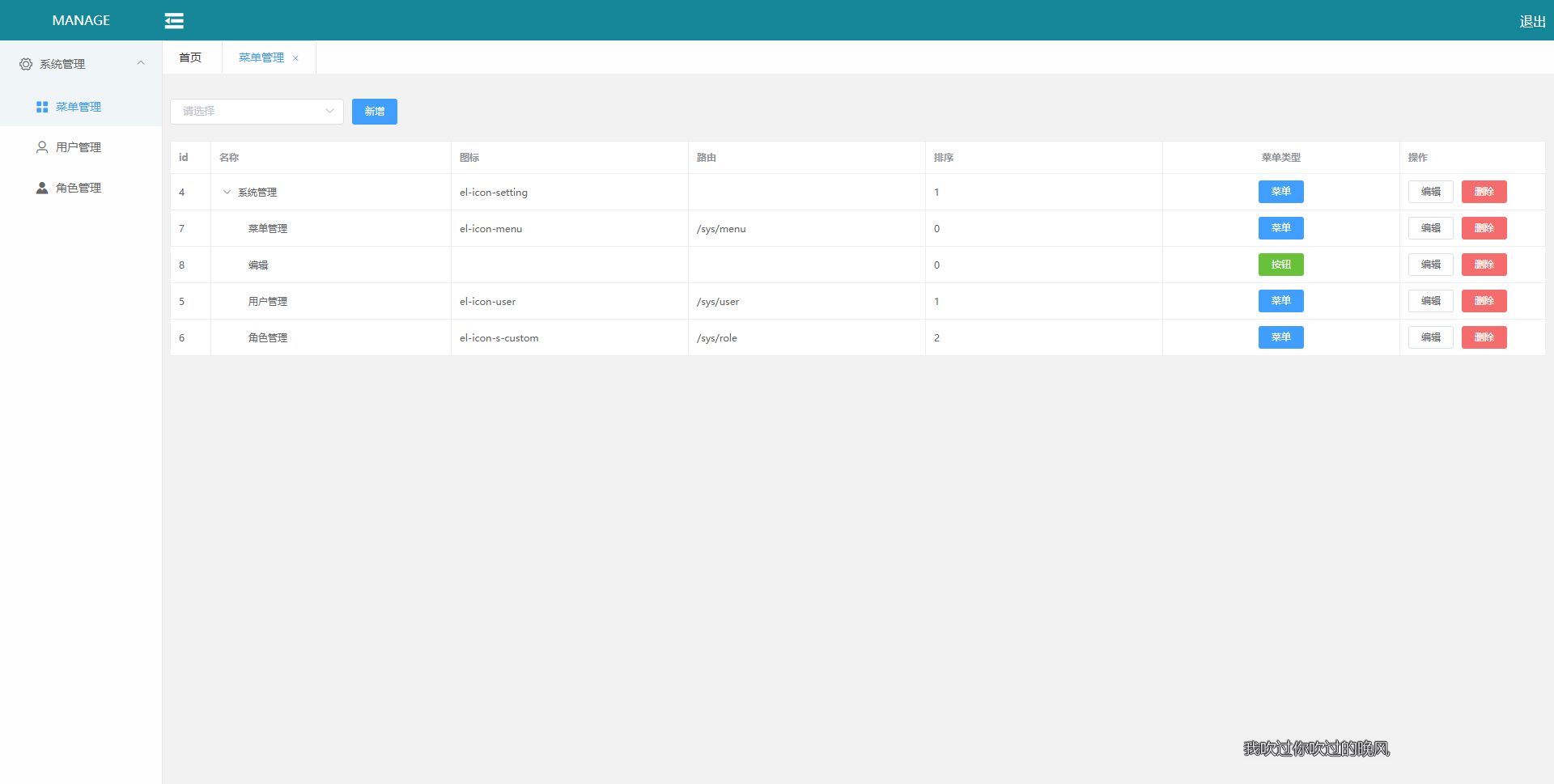The image size is (1554, 784).
Task: Click the 菜单 tag in 系统管理 row
Action: [x=1281, y=192]
